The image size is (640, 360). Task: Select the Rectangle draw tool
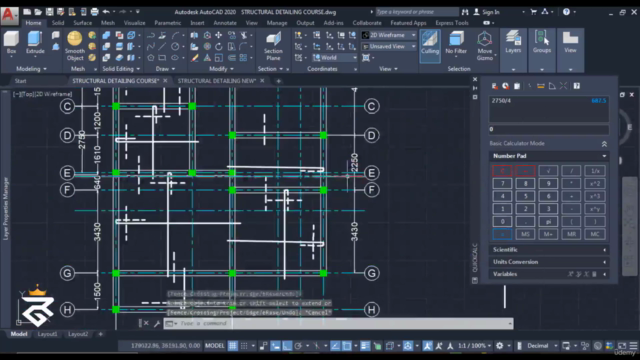tap(162, 58)
